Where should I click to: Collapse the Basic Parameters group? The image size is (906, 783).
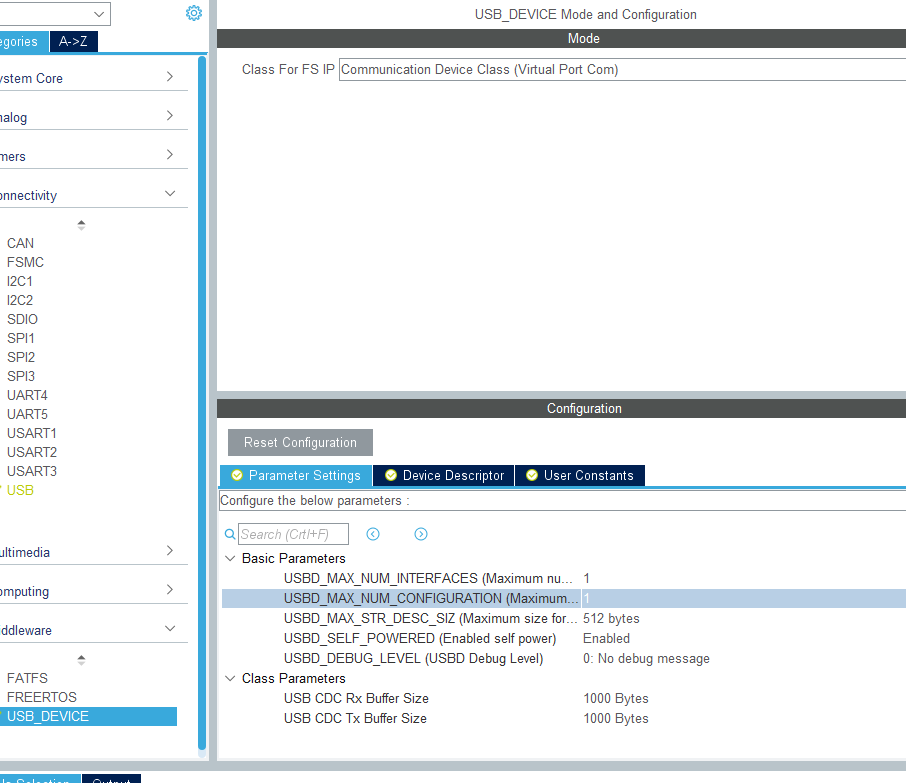pos(230,558)
